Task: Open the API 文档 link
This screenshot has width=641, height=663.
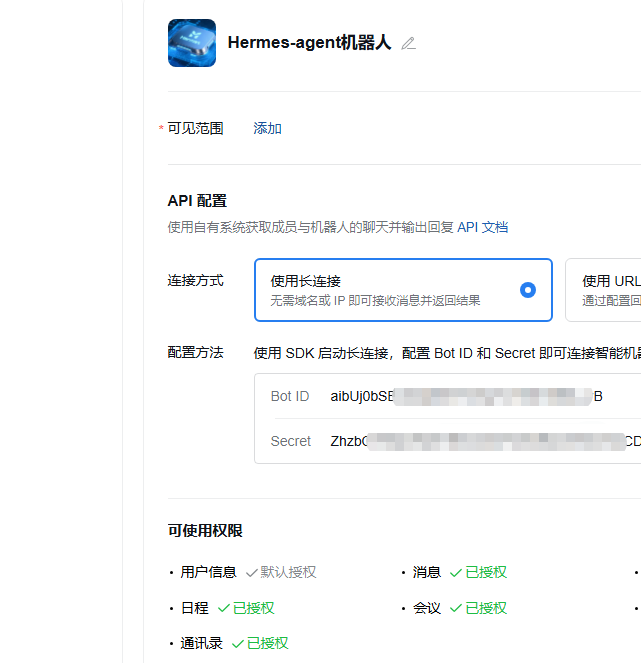Action: point(483,227)
